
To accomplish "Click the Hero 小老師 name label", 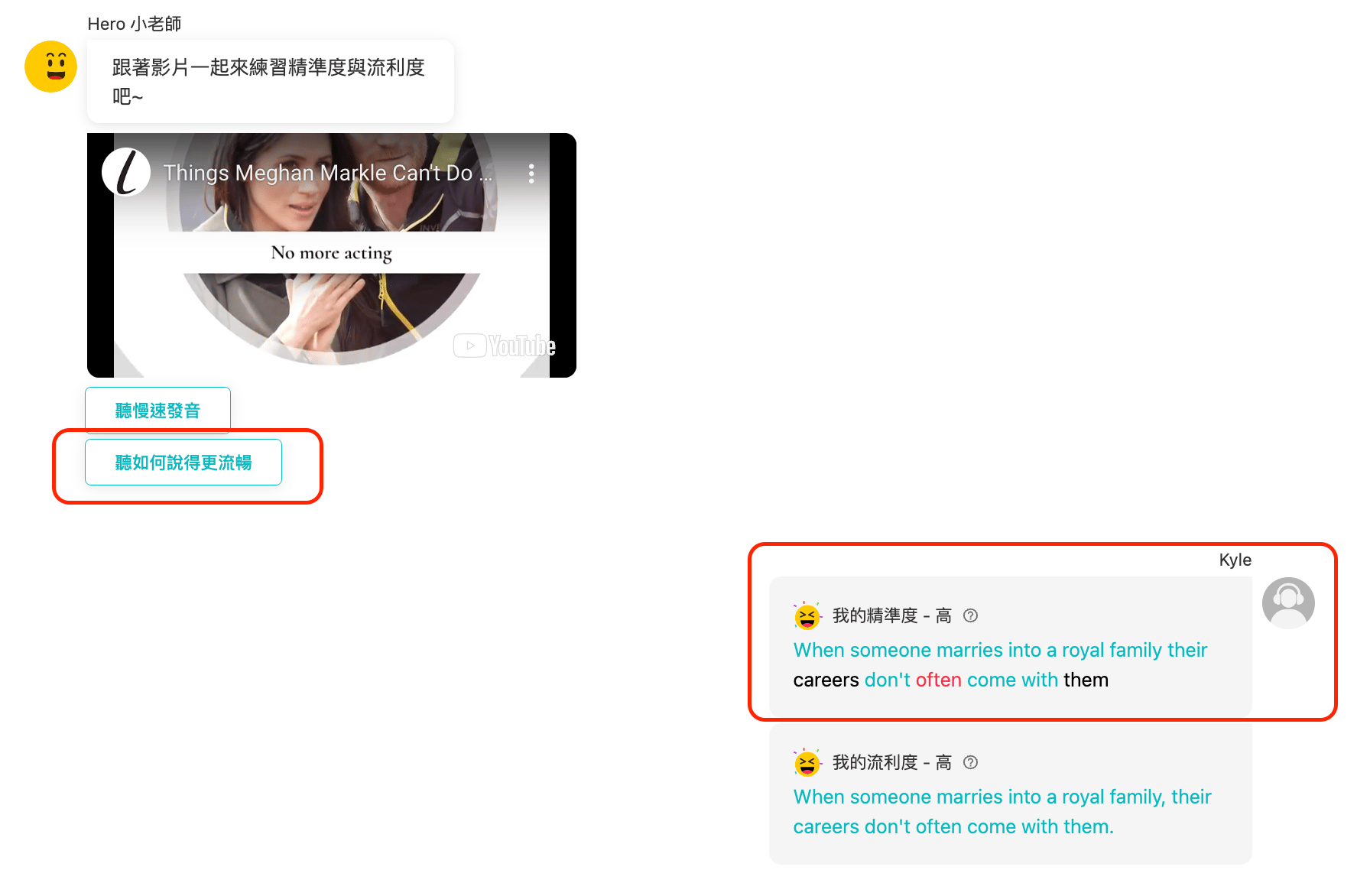I will (135, 24).
